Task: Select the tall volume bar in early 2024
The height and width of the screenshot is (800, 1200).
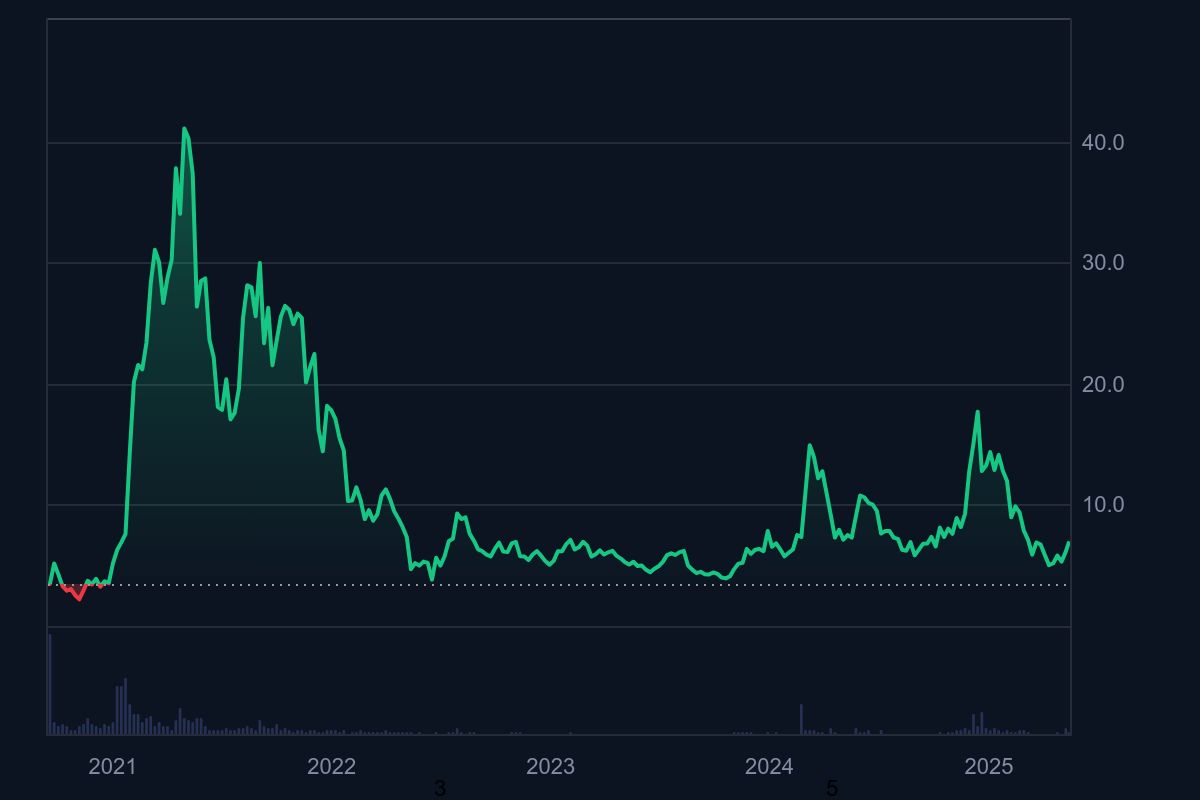Action: coord(801,719)
